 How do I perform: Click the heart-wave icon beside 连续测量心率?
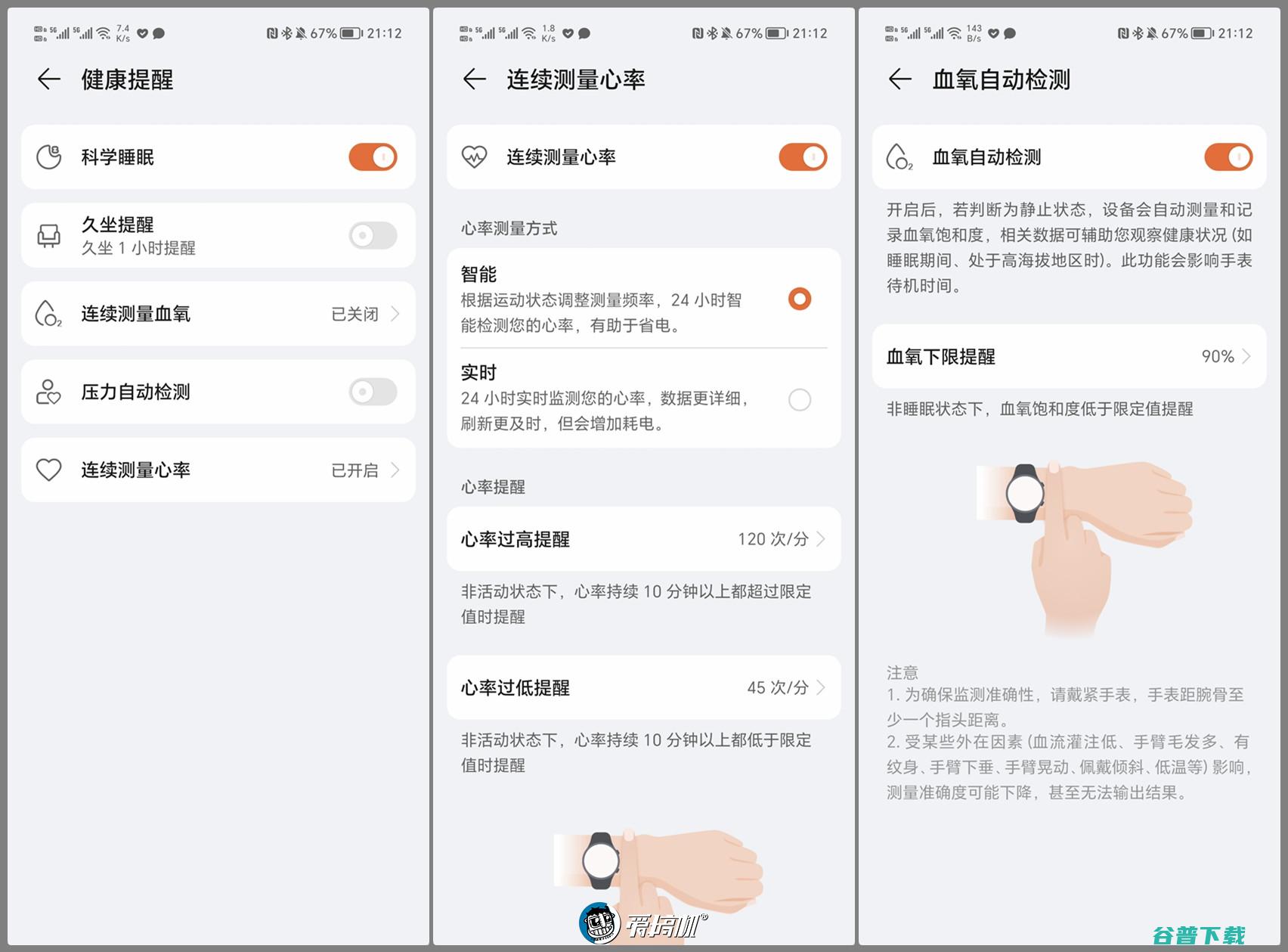point(475,157)
